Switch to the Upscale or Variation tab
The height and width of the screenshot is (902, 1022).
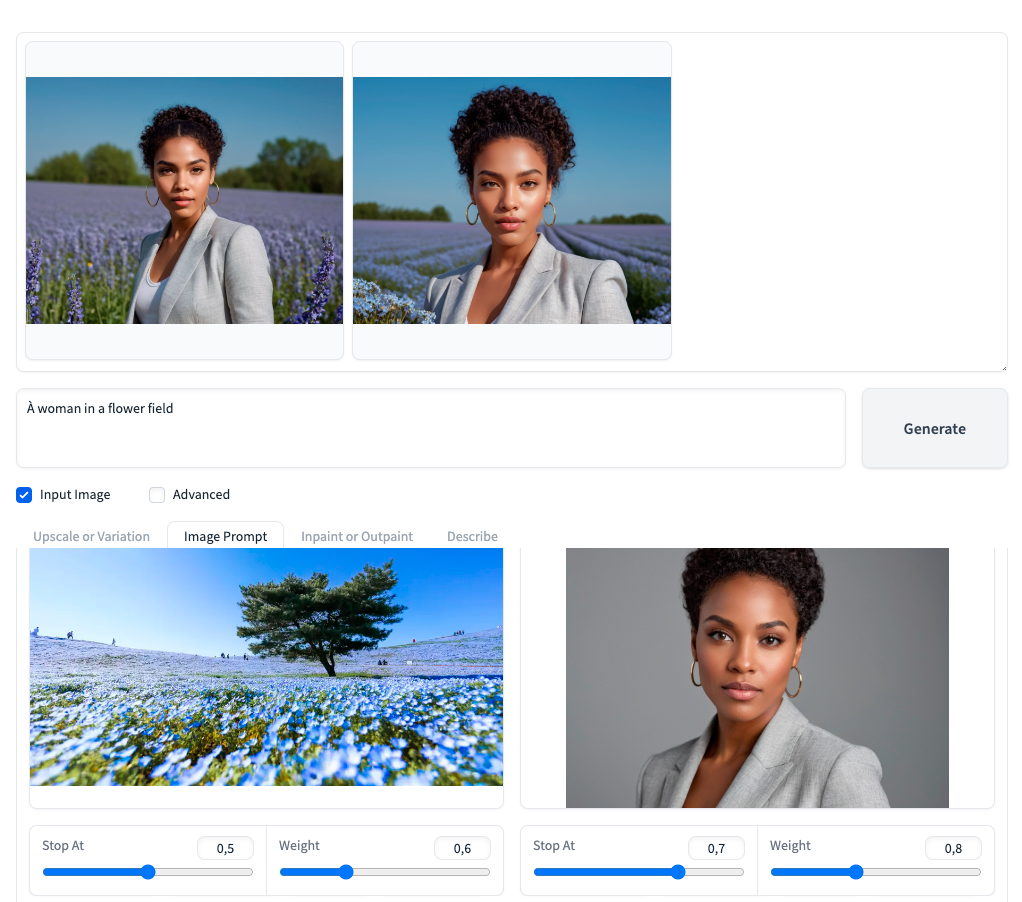coord(91,536)
